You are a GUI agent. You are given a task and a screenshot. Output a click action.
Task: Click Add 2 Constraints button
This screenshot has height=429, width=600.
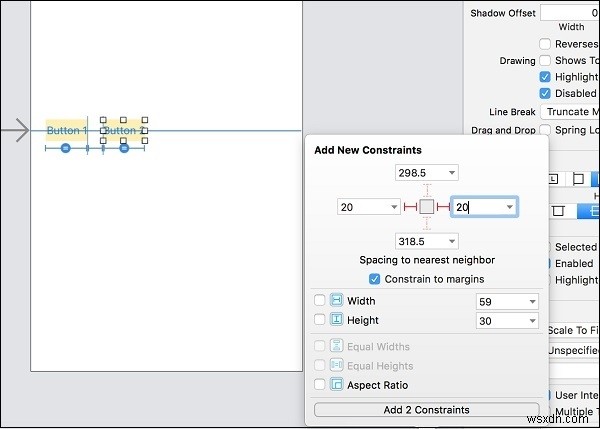(427, 410)
